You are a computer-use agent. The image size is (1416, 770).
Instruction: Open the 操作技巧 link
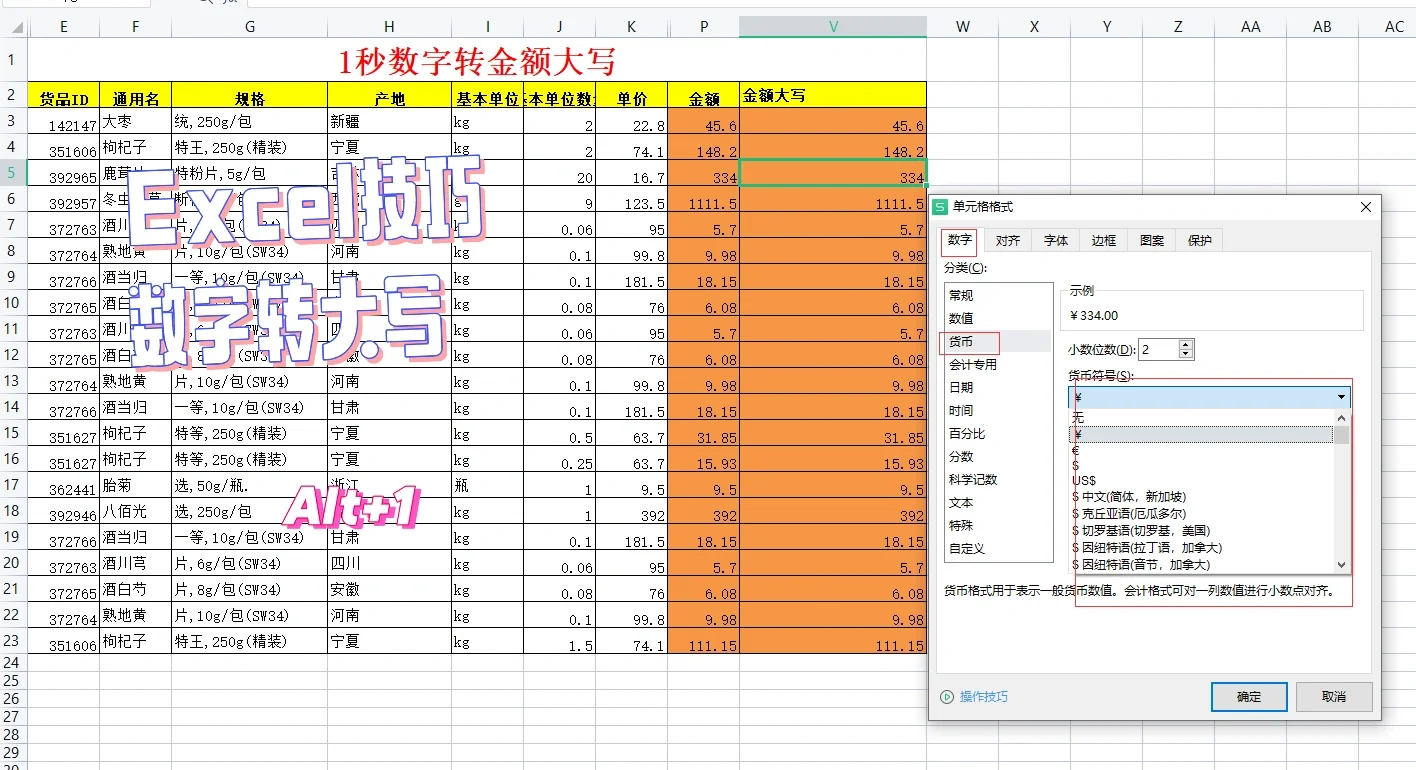coord(984,697)
